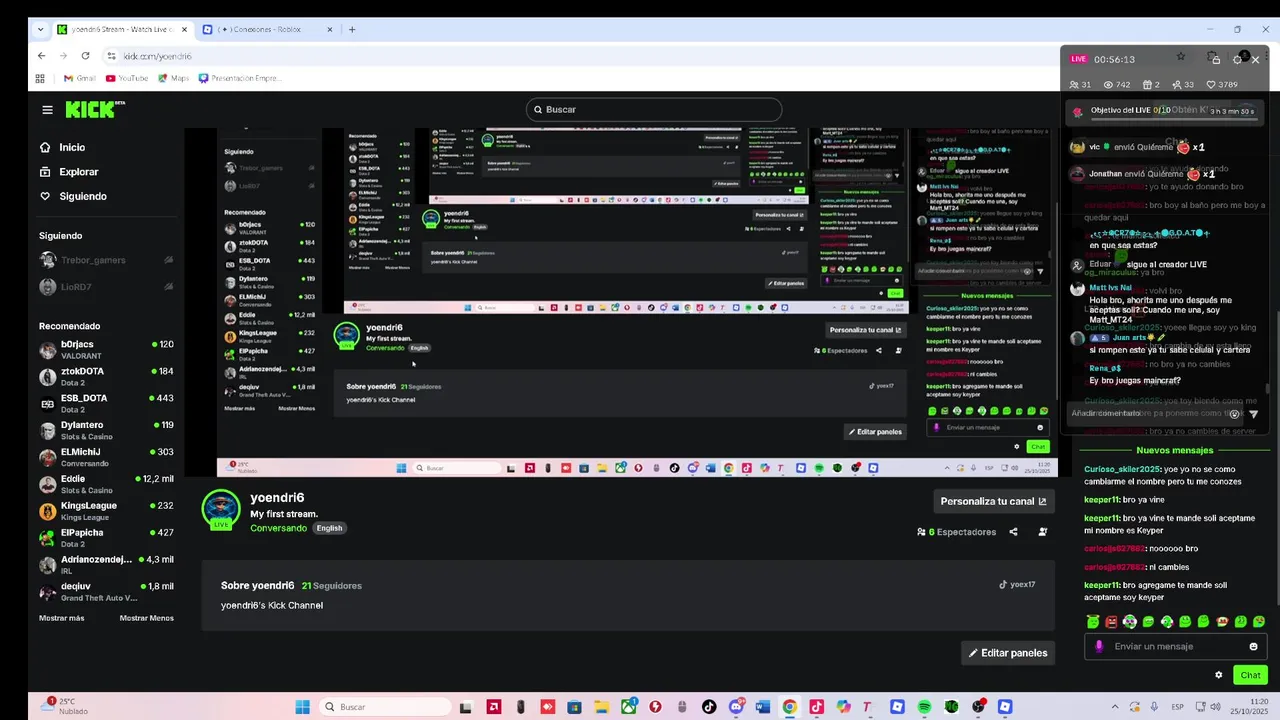This screenshot has width=1280, height=720.
Task: Click the yoex17 TikTok link
Action: tap(1017, 585)
